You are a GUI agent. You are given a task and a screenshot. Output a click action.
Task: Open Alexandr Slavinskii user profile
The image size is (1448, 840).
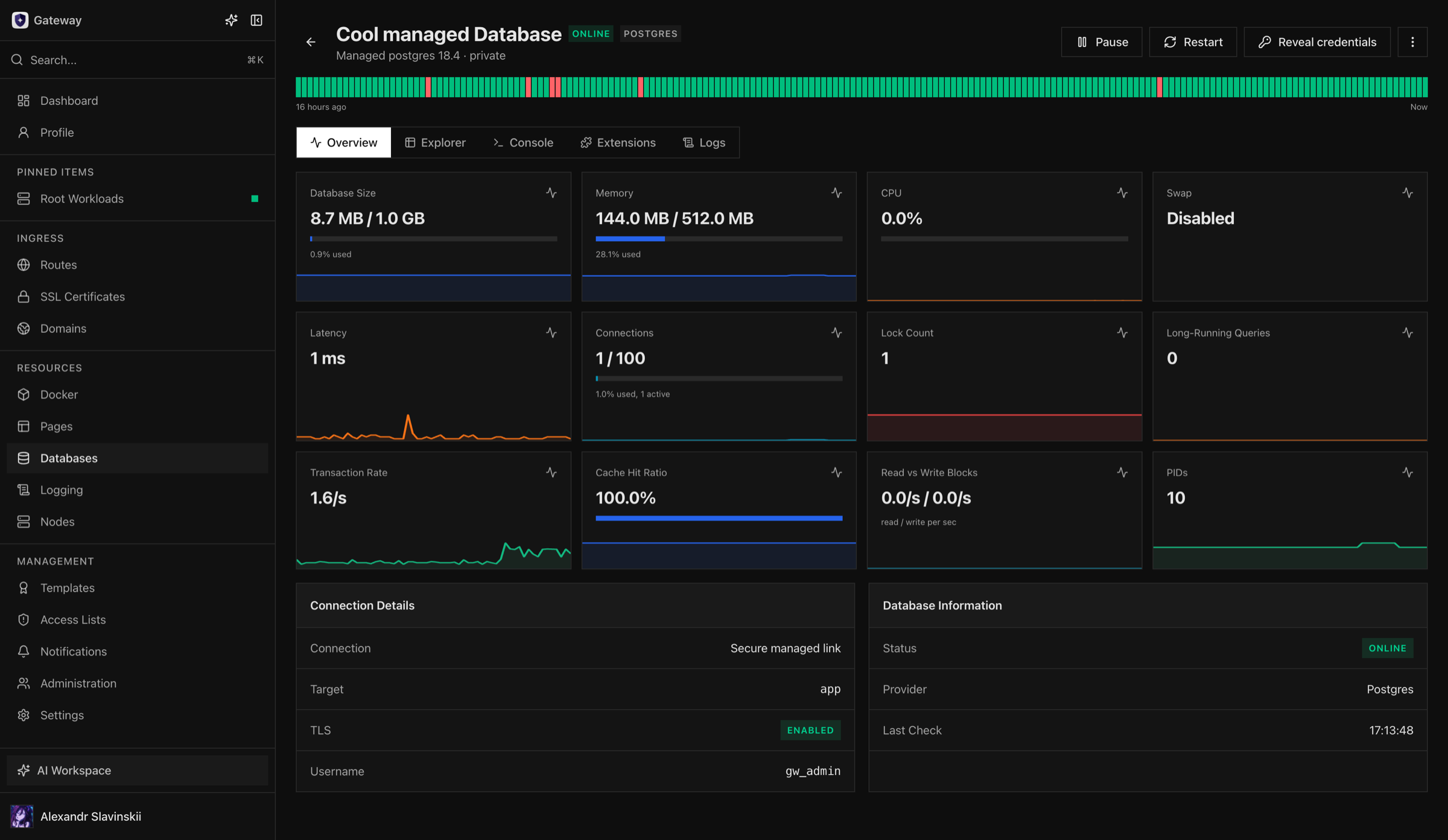point(138,816)
